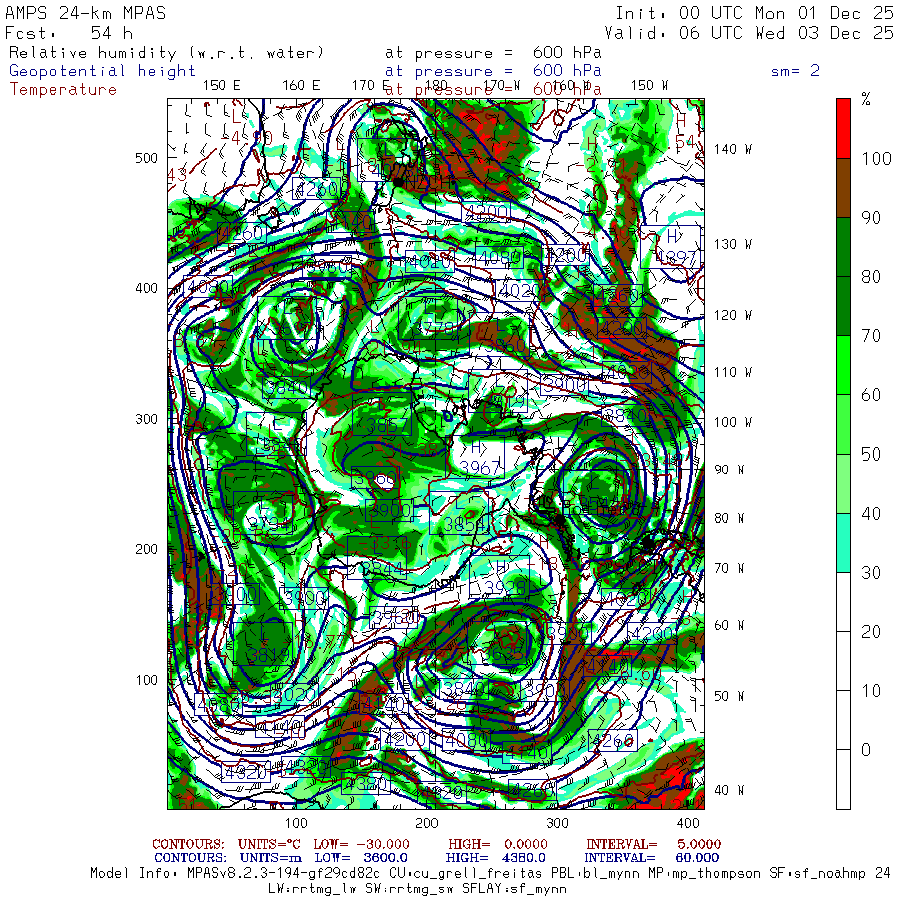This screenshot has width=900, height=900.
Task: Click the 'sm= 2' smoothing text
Action: tap(796, 71)
